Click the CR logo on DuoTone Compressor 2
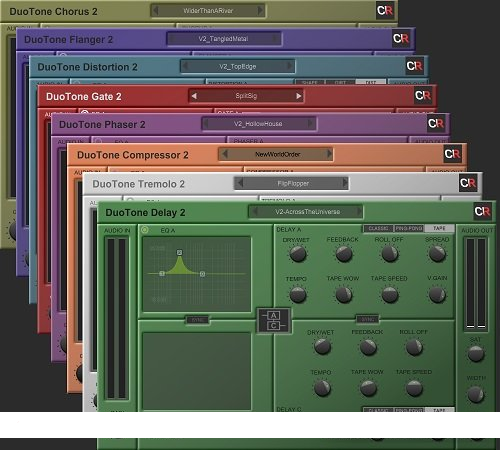This screenshot has height=450, width=500. 452,154
